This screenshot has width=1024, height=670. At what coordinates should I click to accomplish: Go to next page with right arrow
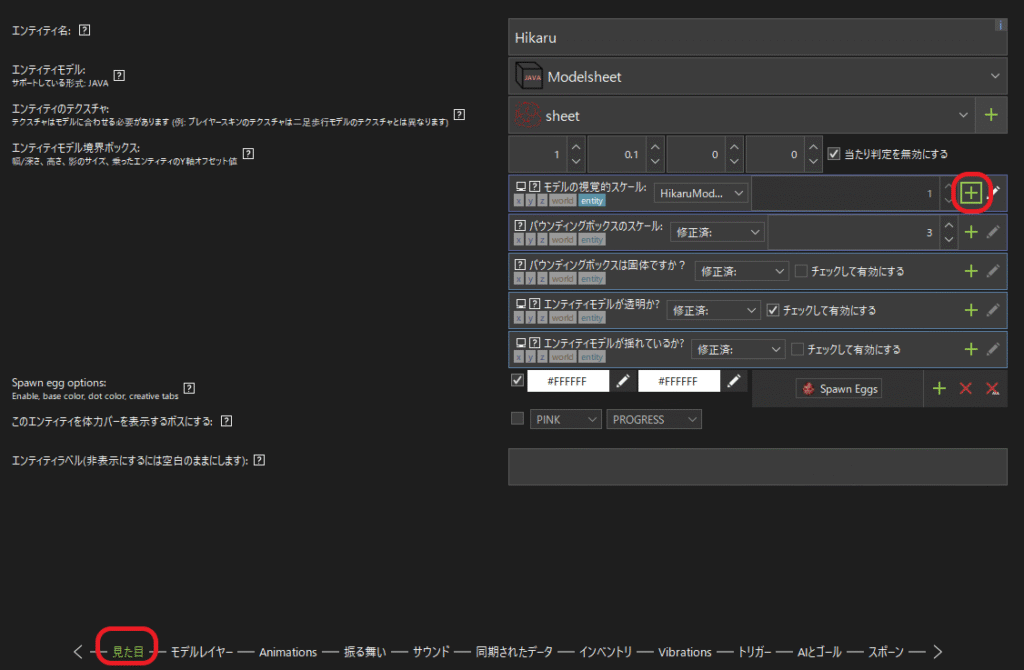click(937, 652)
